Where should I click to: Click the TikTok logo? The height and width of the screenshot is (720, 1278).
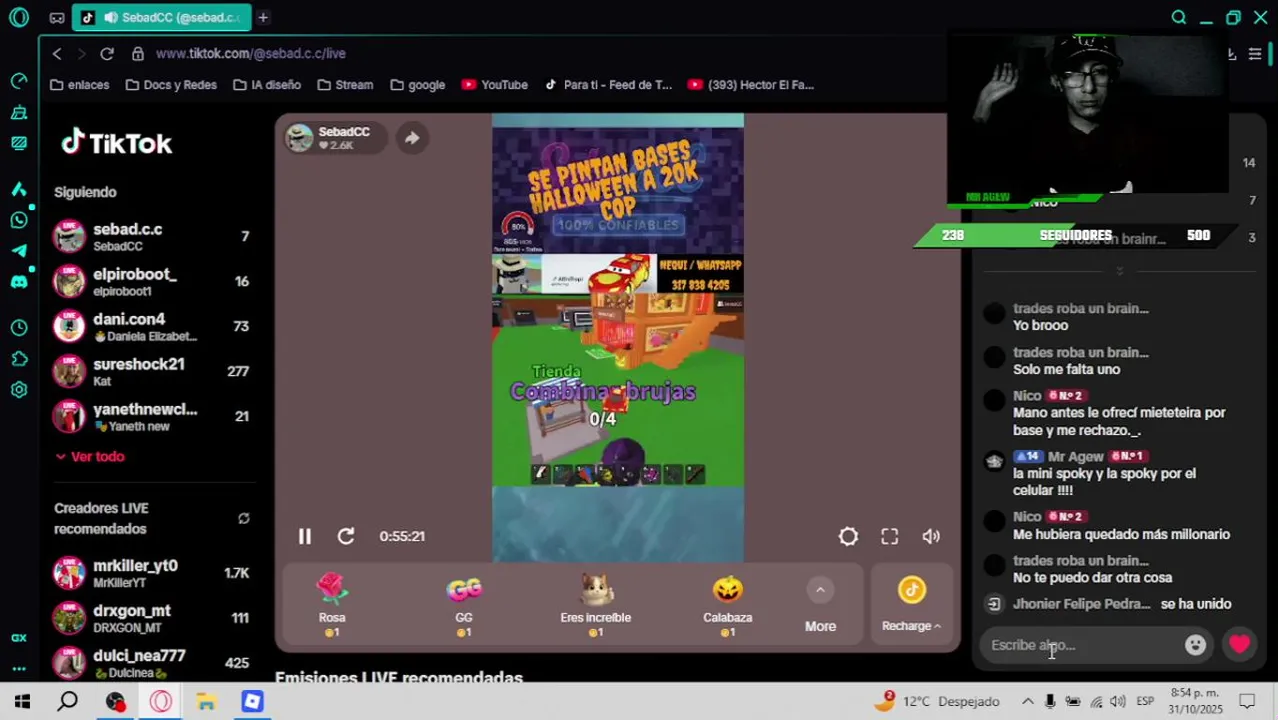[117, 143]
